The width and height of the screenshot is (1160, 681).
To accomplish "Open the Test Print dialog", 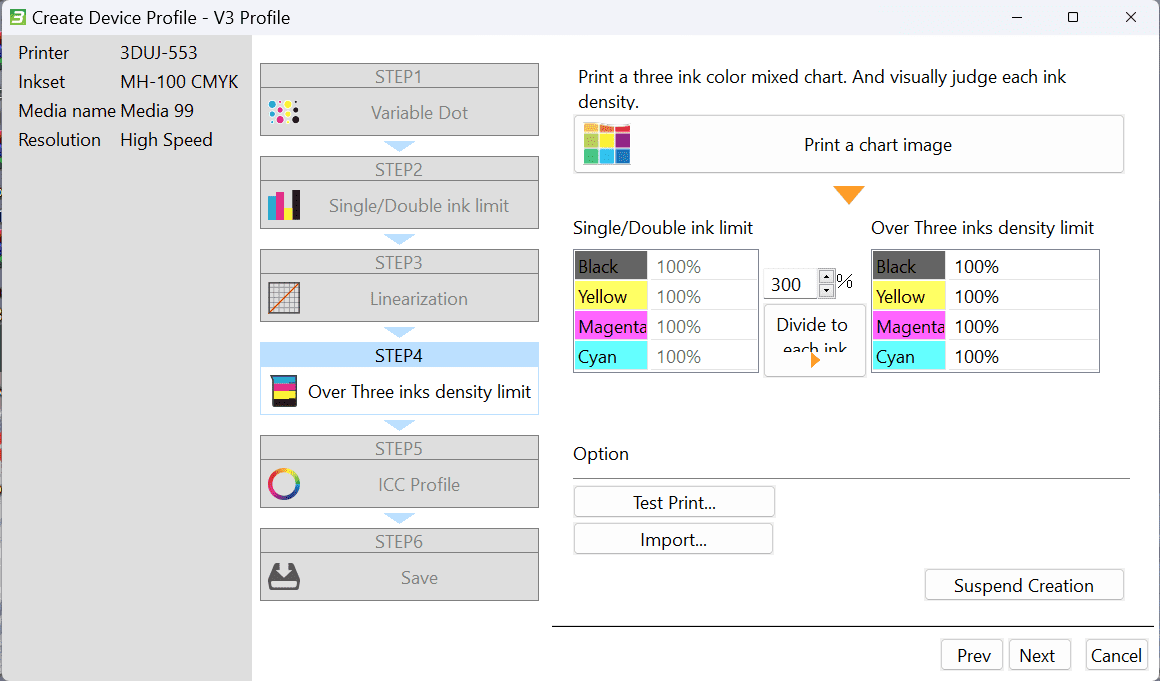I will coord(673,501).
